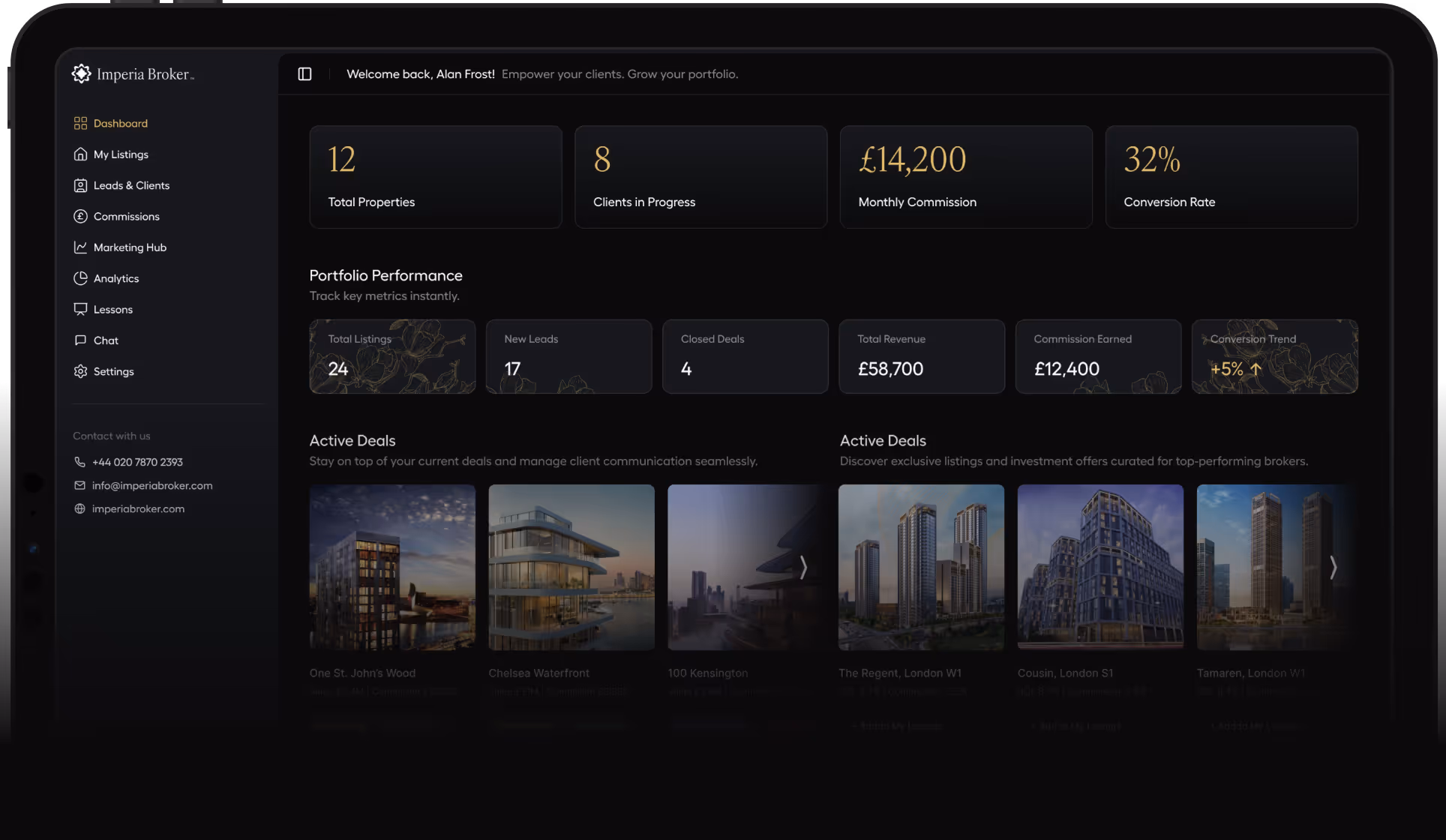Advance the Active Deals carousel with right chevron

804,568
